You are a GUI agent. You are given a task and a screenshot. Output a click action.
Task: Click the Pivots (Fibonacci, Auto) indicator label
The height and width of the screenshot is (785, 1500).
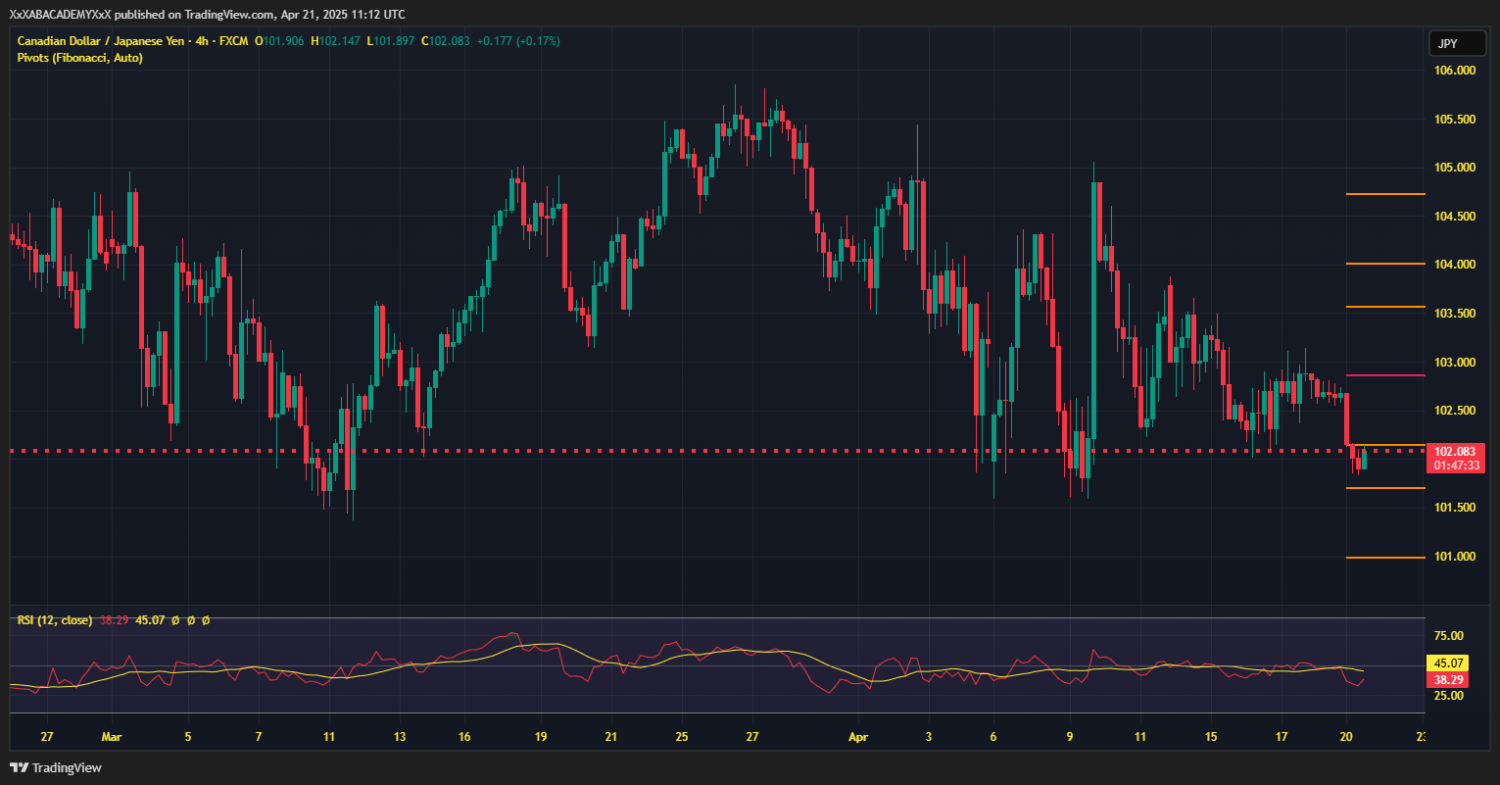[x=80, y=58]
